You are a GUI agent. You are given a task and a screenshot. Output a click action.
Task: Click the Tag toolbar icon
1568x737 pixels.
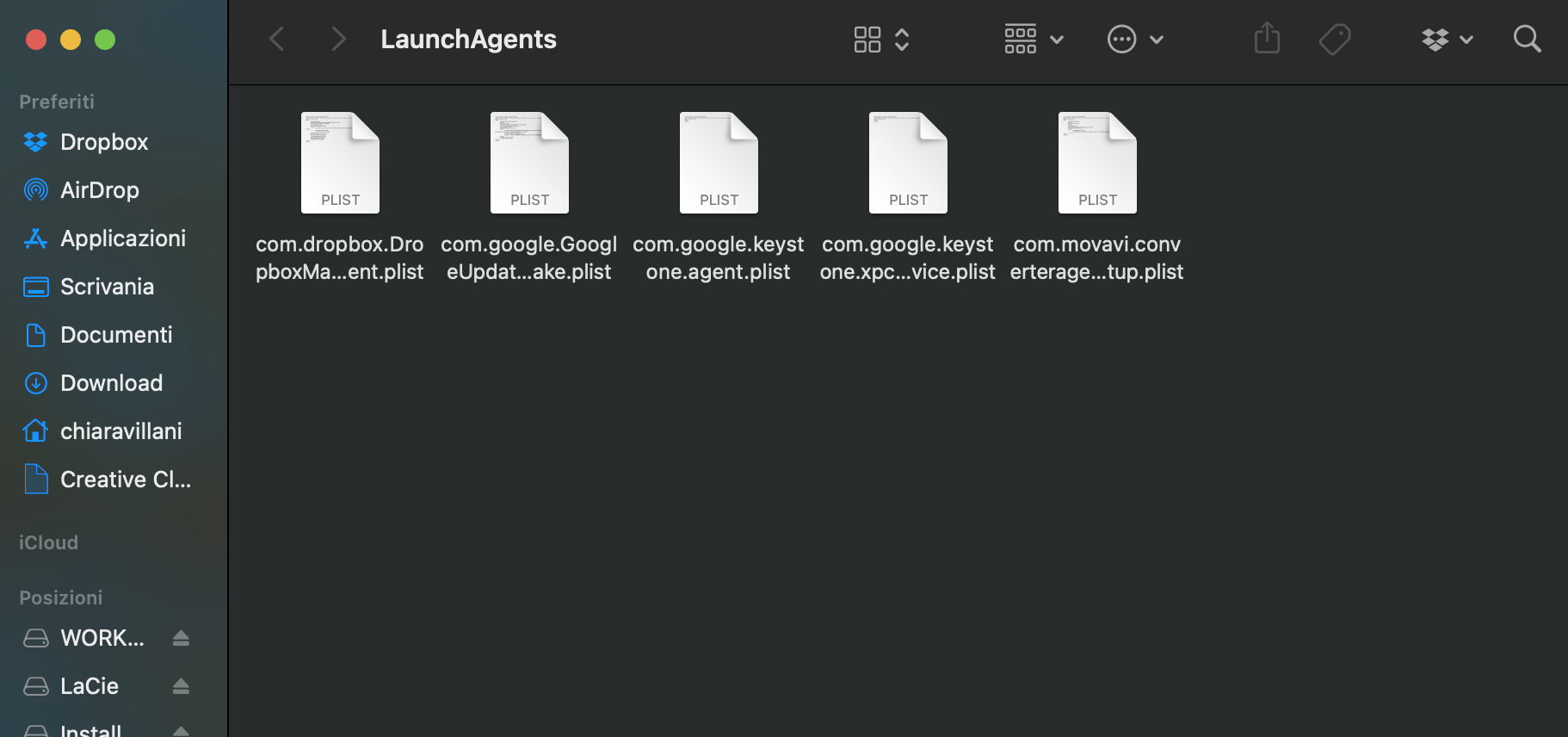point(1335,39)
